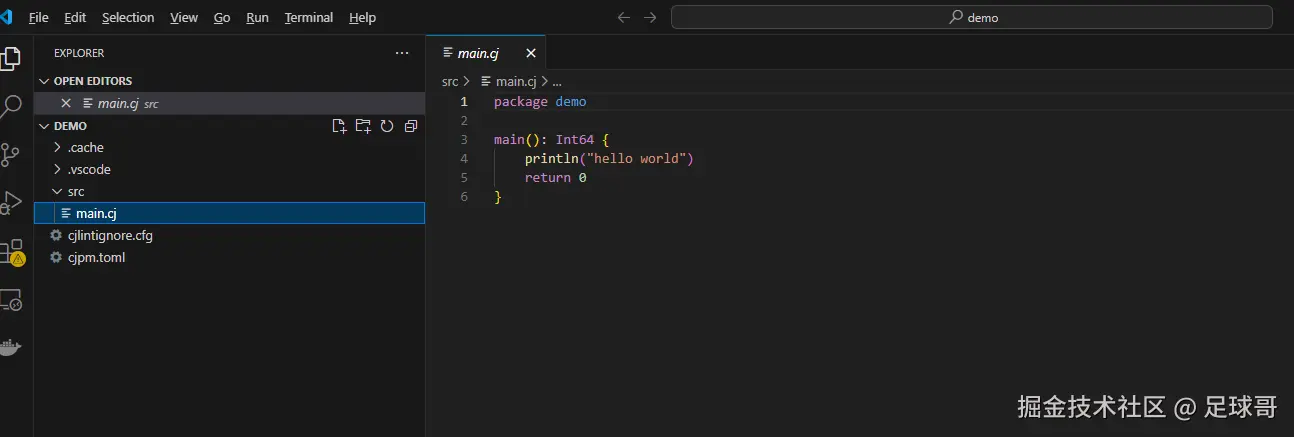Open the Help menu
Image resolution: width=1294 pixels, height=437 pixels.
363,17
